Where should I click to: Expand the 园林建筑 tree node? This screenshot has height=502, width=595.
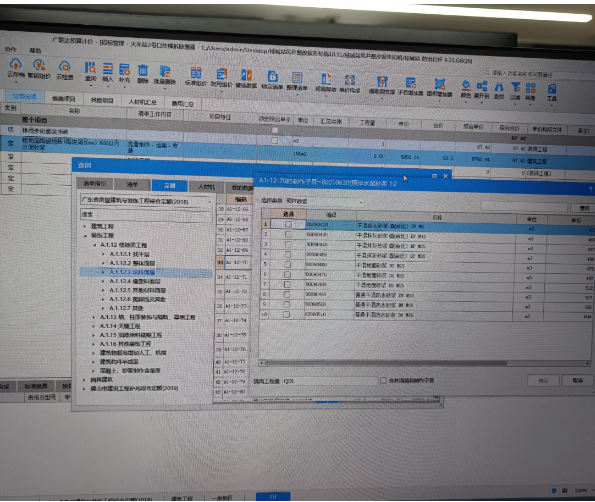pos(84,380)
